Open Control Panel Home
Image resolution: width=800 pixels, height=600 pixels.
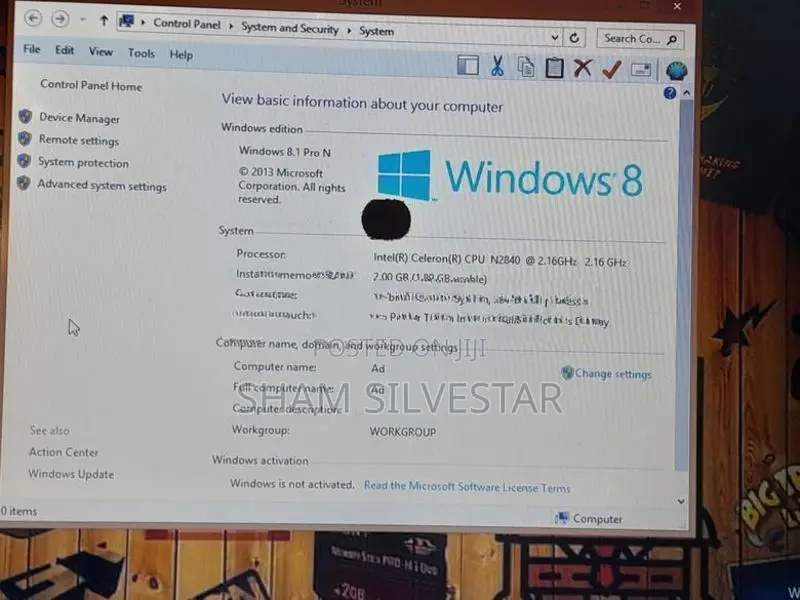click(x=91, y=85)
